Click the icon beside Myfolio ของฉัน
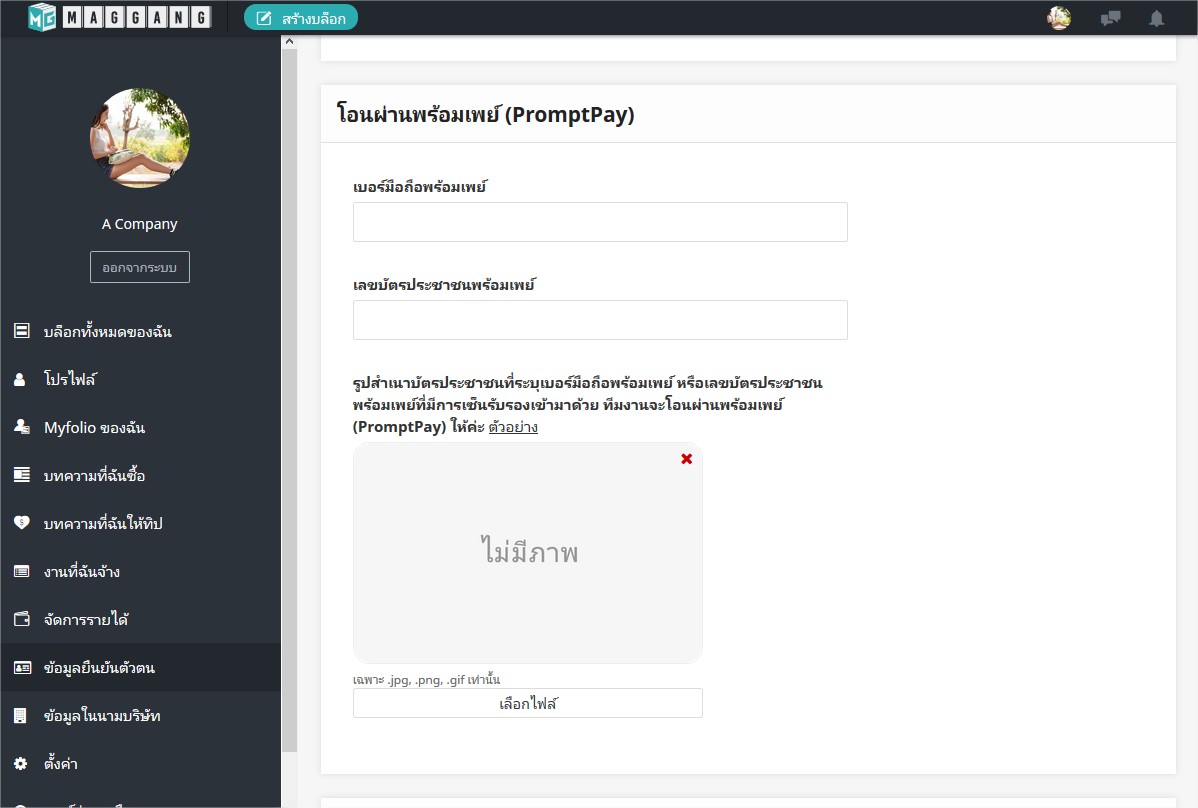1198x808 pixels. [22, 427]
